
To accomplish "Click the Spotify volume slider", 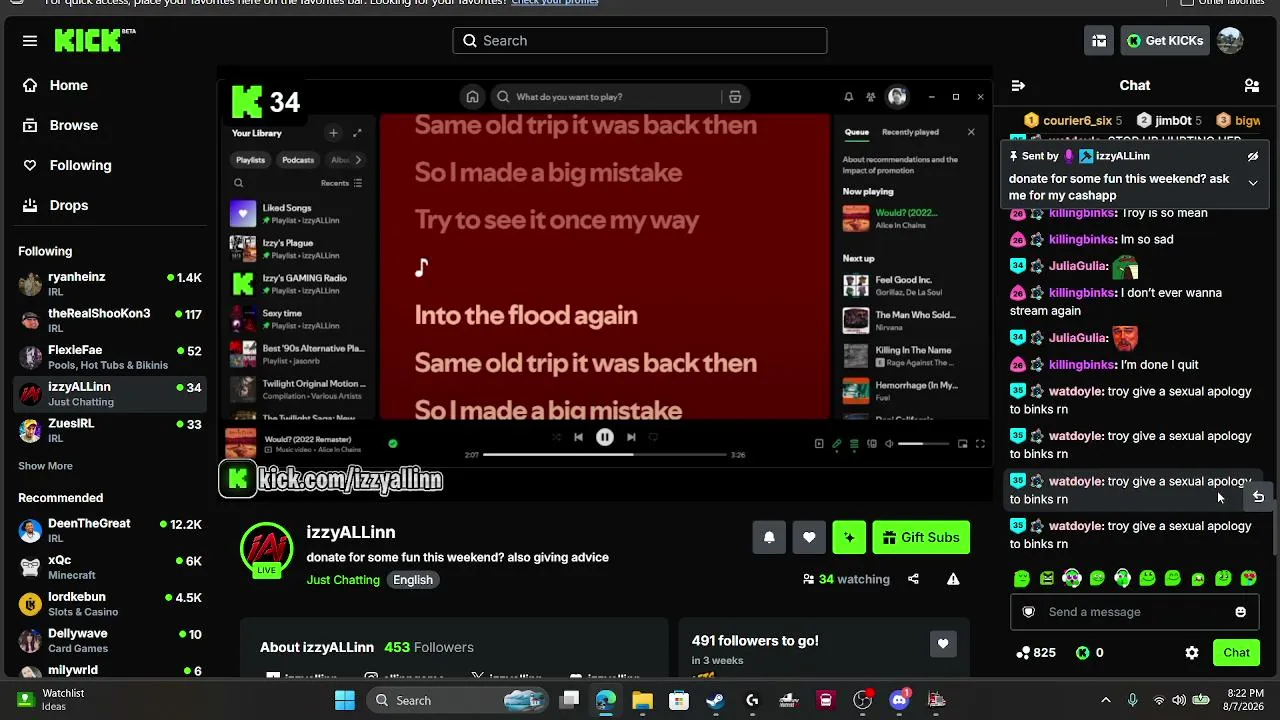I will 922,444.
